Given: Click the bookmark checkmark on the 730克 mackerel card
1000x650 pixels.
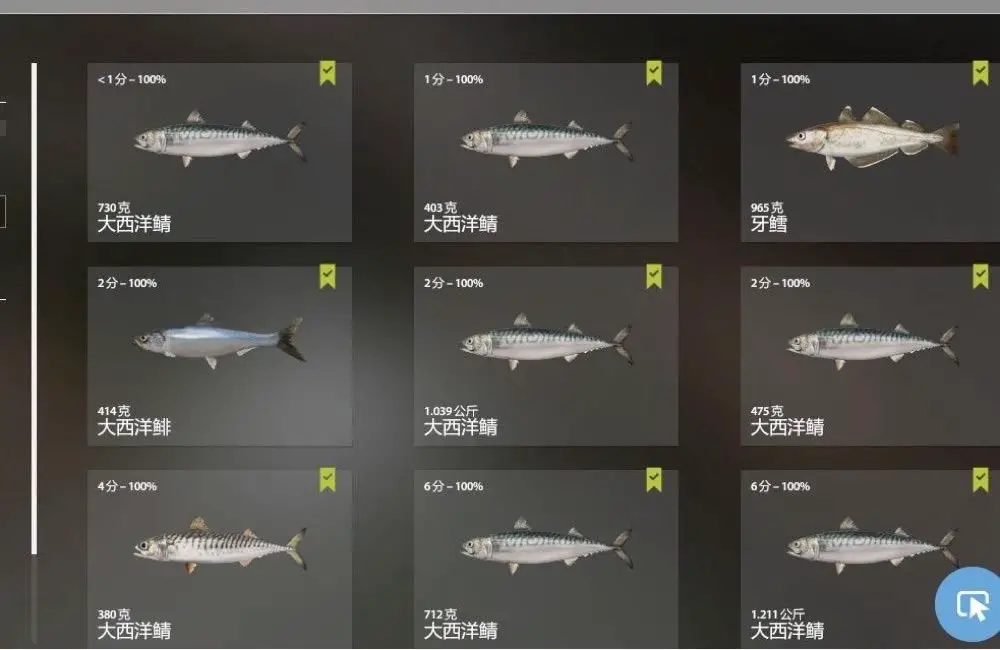Looking at the screenshot, I should click(327, 73).
